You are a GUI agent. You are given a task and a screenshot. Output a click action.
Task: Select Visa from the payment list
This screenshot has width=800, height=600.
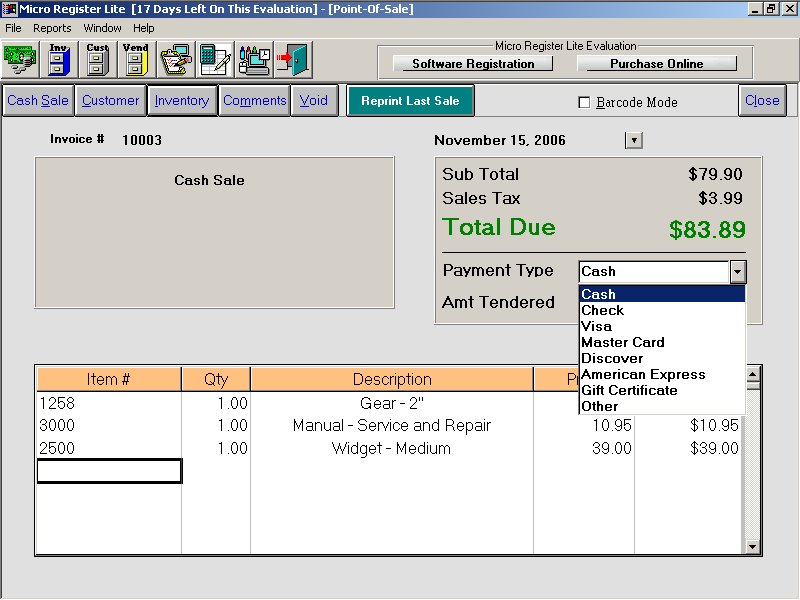point(596,326)
